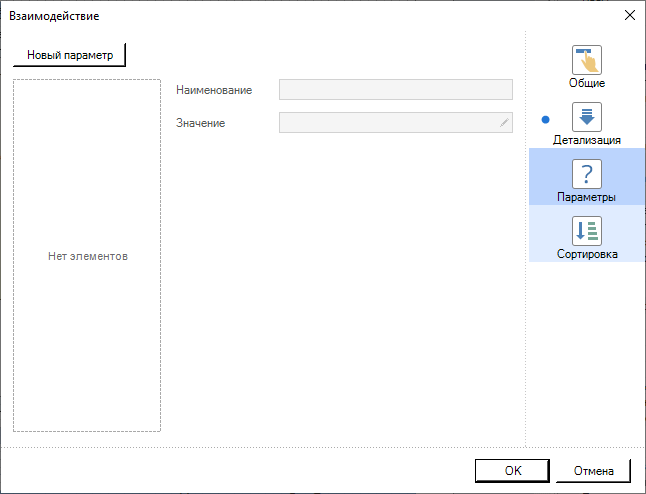Click the Отмена button
The image size is (646, 494).
[593, 471]
